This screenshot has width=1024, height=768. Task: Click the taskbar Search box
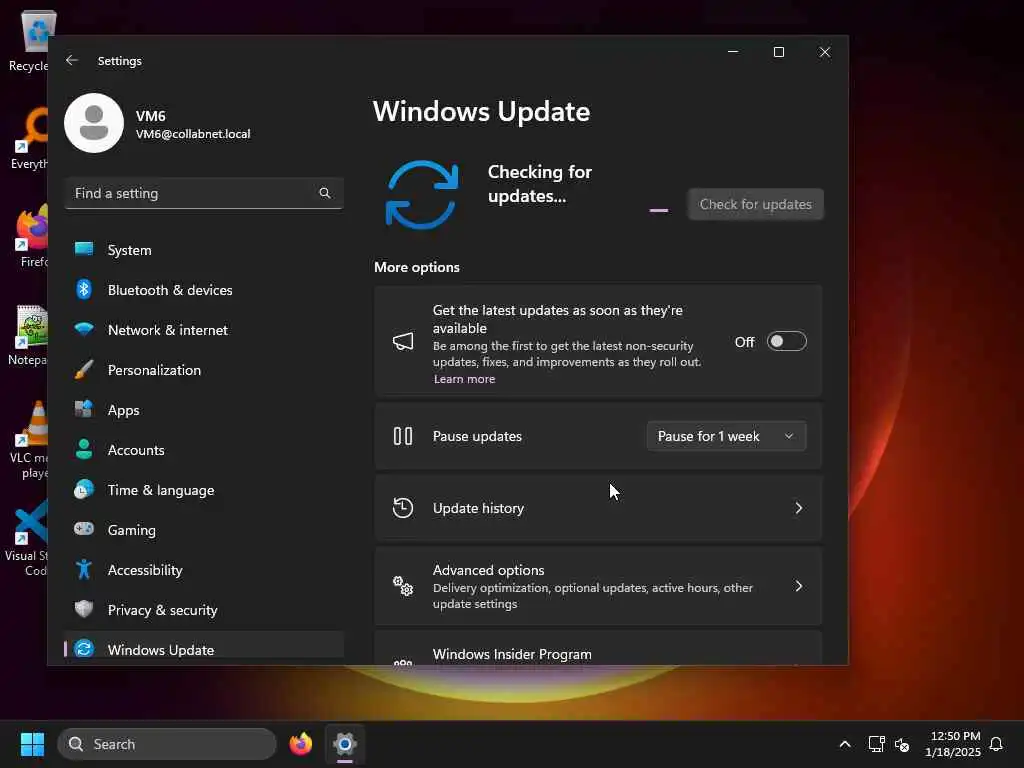(167, 744)
